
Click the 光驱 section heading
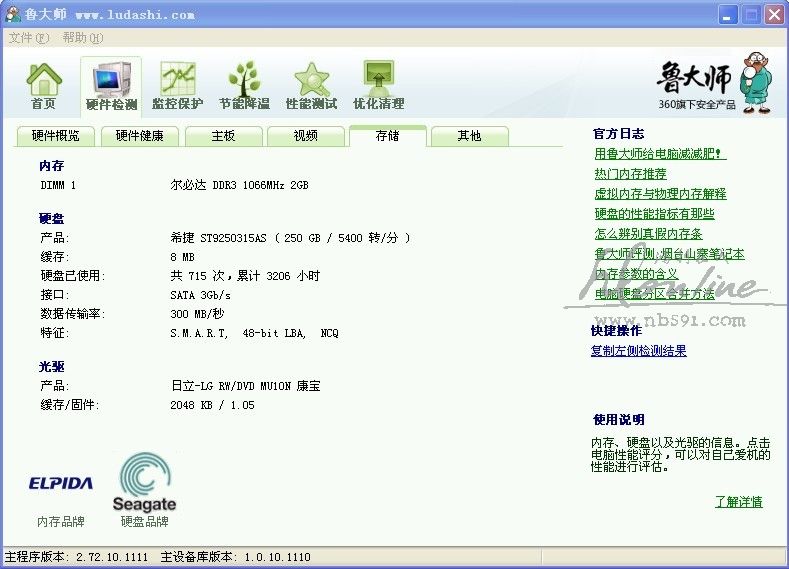coord(52,367)
